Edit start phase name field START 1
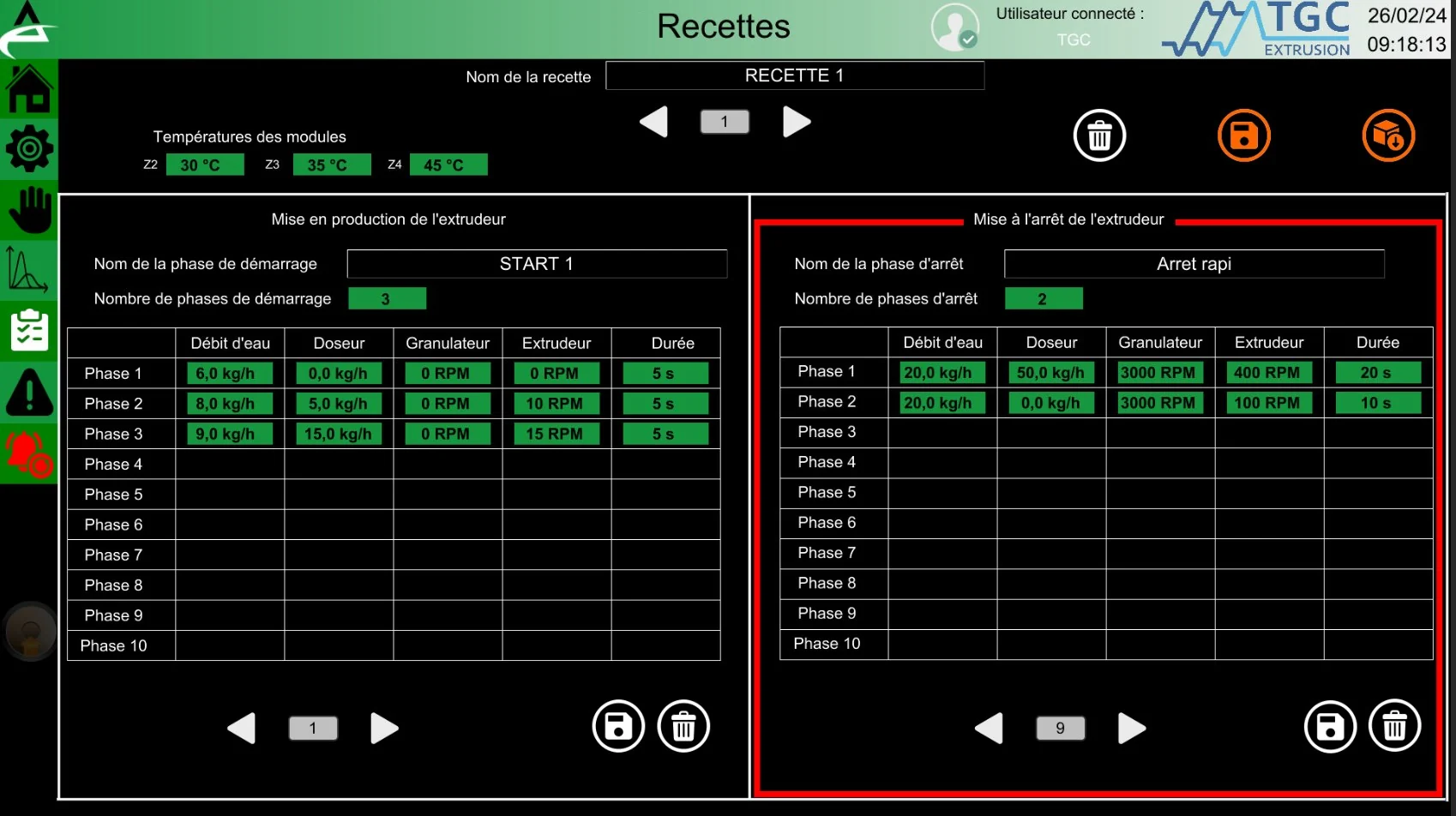 tap(537, 264)
